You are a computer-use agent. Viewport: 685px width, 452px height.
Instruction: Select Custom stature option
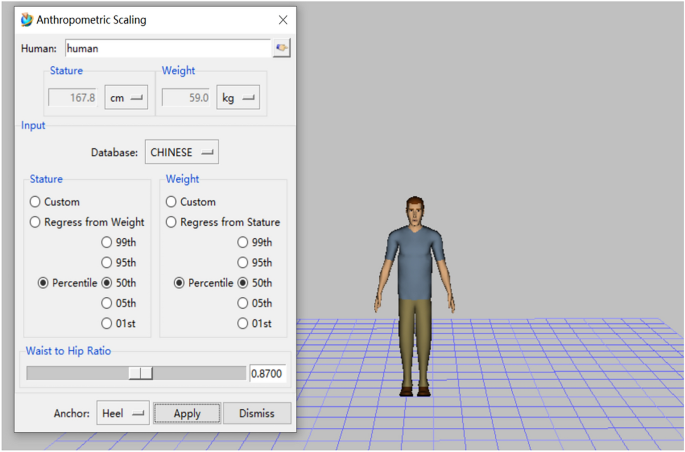click(35, 202)
